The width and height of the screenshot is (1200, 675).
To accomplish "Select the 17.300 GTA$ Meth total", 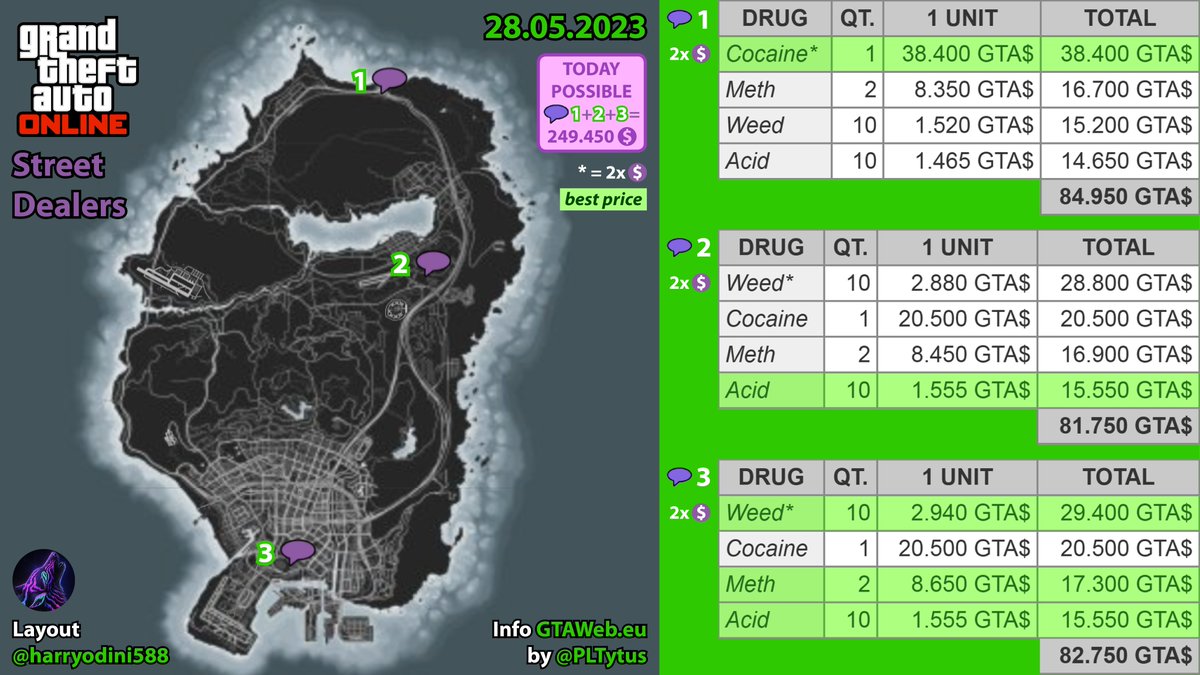I will coord(1118,585).
